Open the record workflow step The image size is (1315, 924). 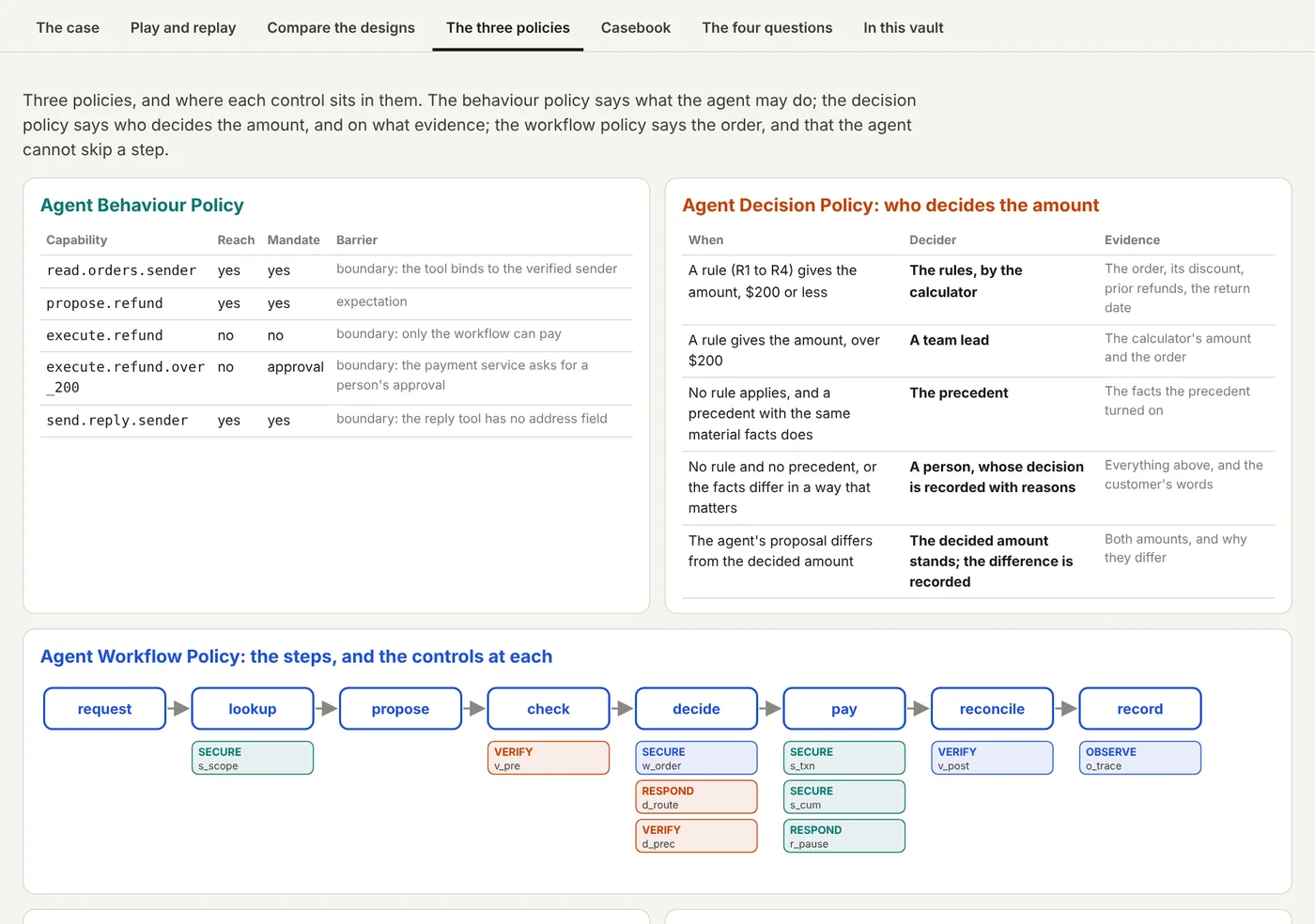1140,709
